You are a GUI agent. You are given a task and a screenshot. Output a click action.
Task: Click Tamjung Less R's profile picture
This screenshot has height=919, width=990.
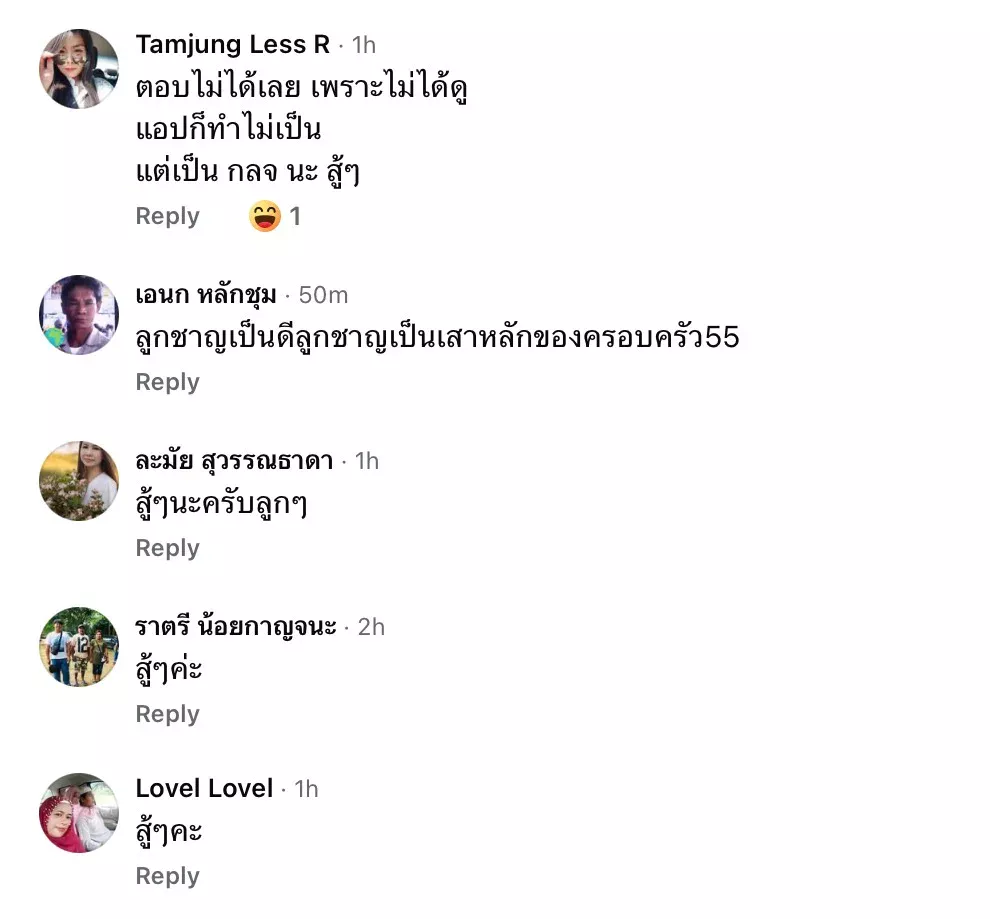point(79,69)
